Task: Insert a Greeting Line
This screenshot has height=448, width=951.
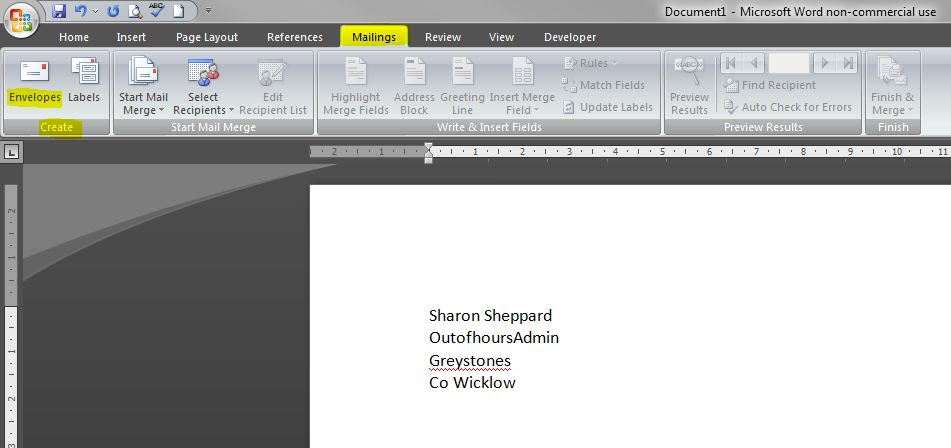Action: click(462, 85)
